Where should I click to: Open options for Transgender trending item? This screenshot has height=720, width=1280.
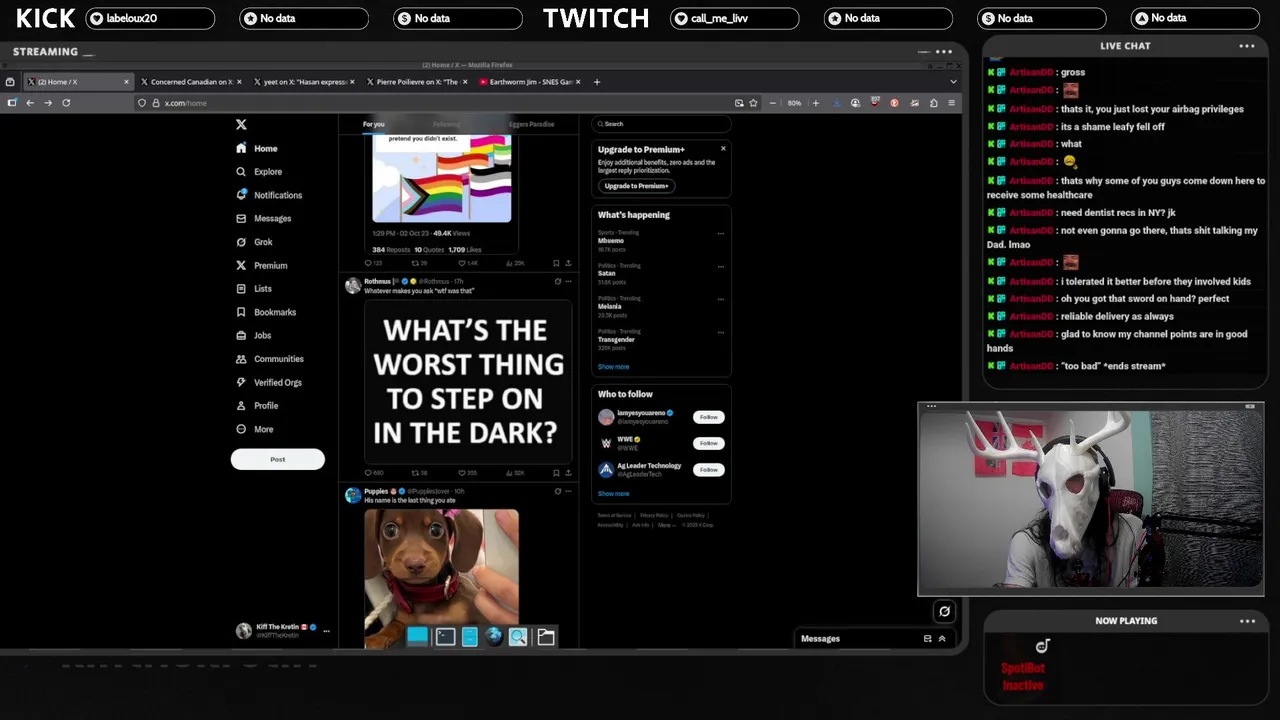point(720,332)
